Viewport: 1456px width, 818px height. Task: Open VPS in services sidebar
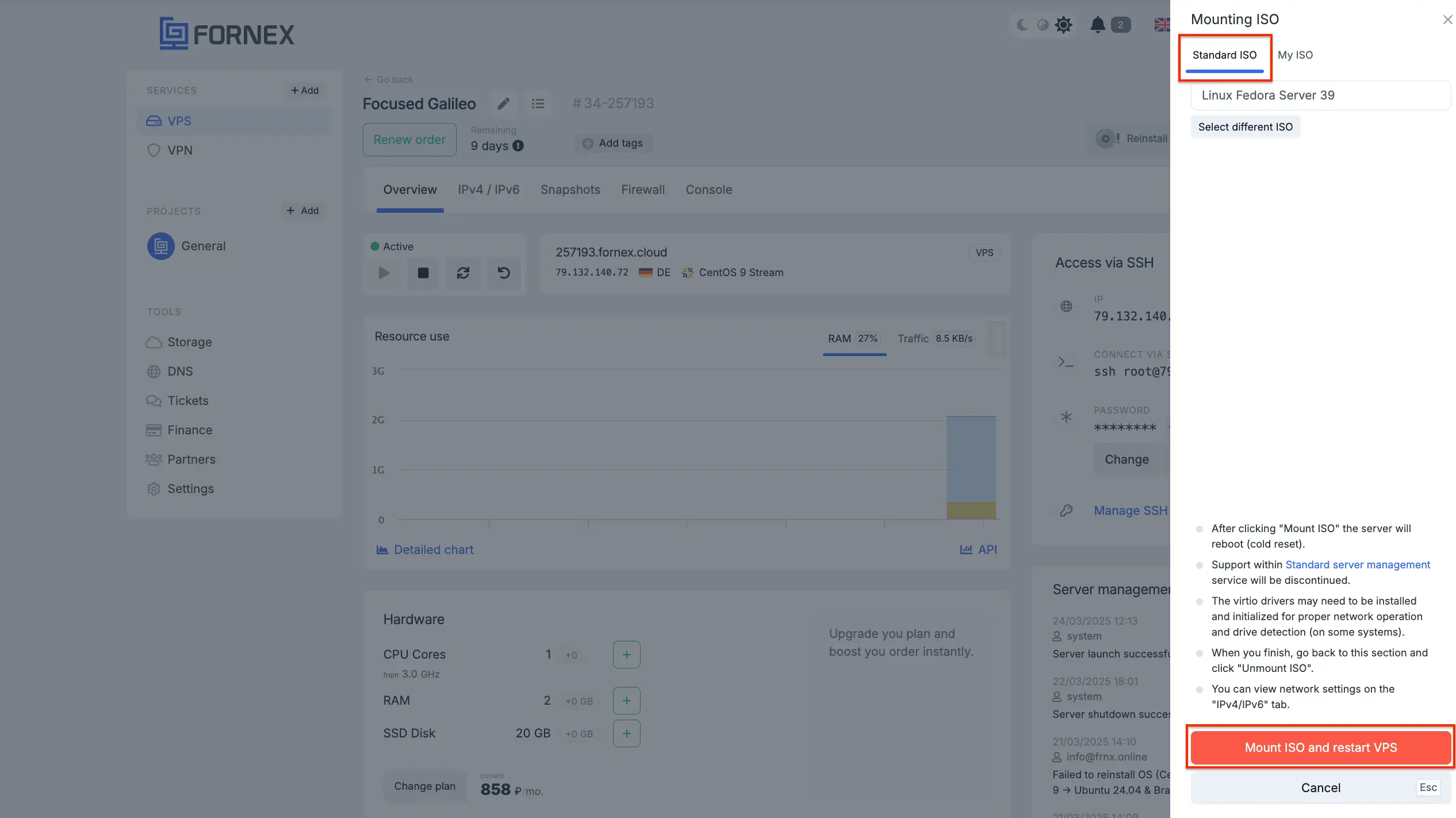pyautogui.click(x=235, y=121)
